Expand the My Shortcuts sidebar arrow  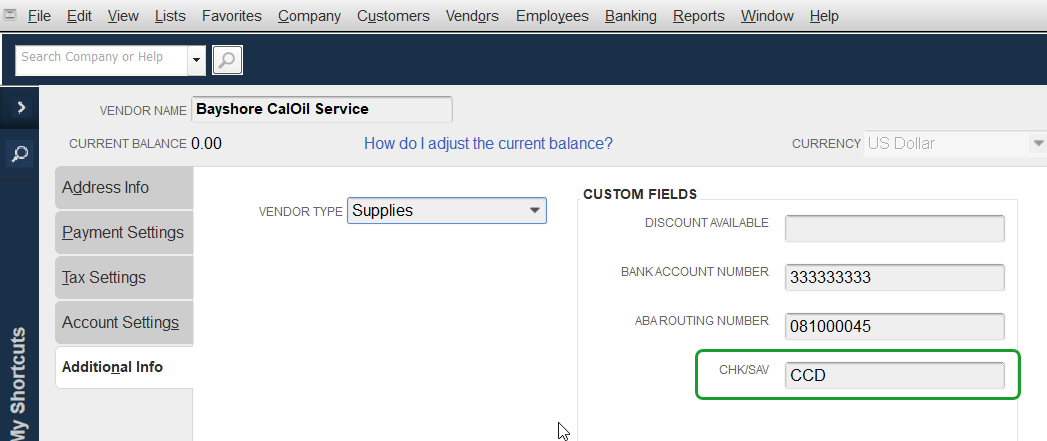(x=20, y=107)
